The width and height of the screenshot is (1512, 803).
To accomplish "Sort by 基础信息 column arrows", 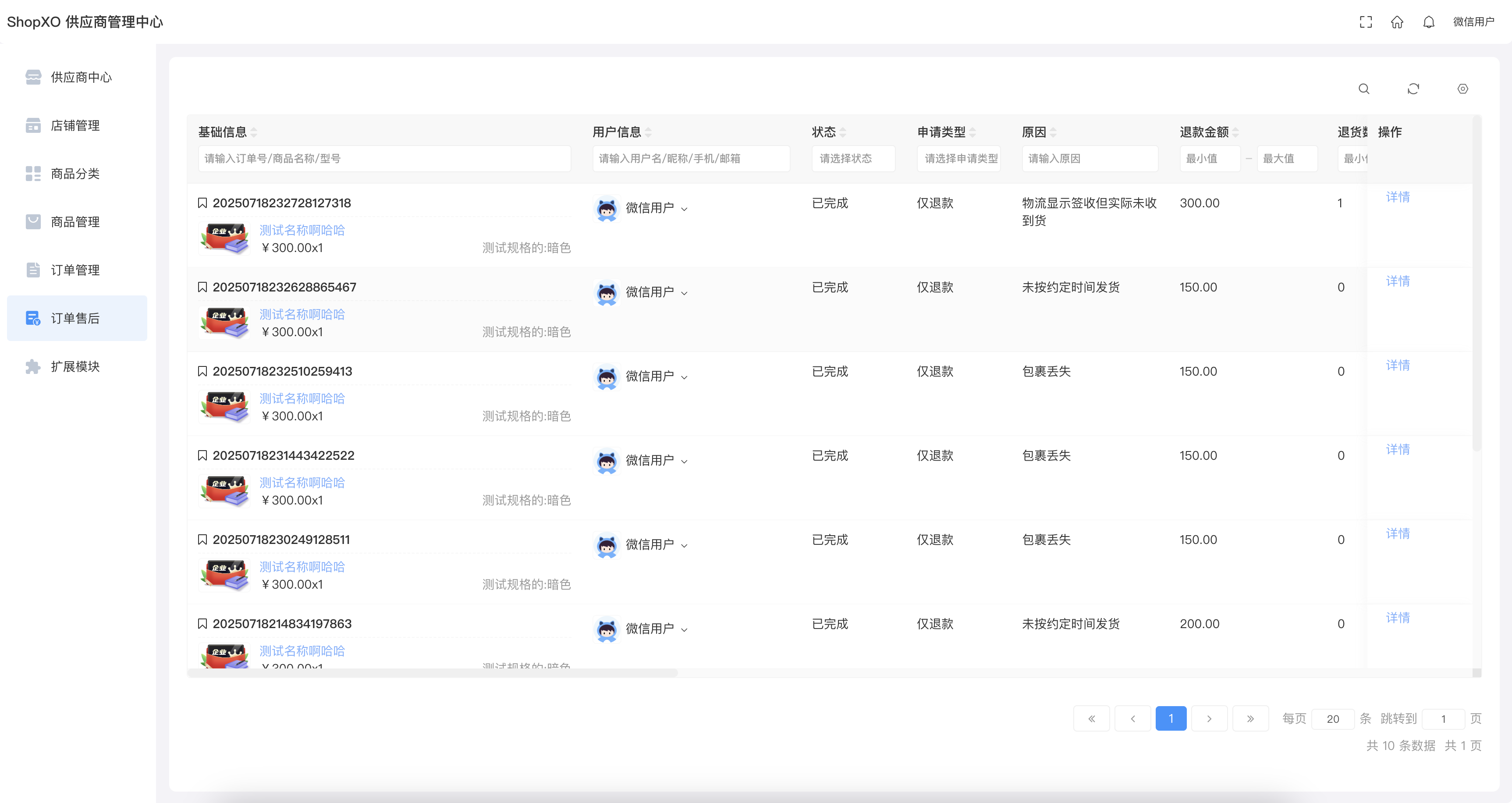I will pos(254,132).
